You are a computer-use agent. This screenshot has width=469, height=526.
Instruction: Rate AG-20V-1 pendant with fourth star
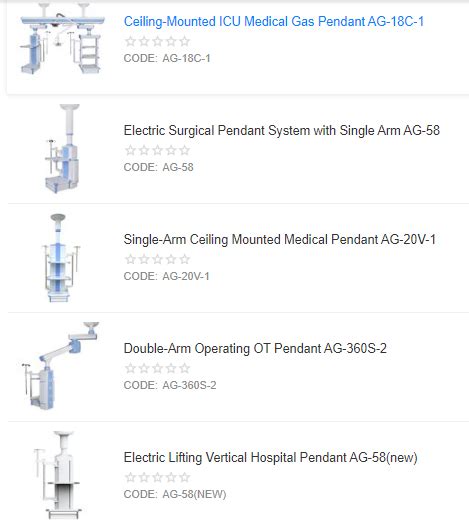pos(171,260)
